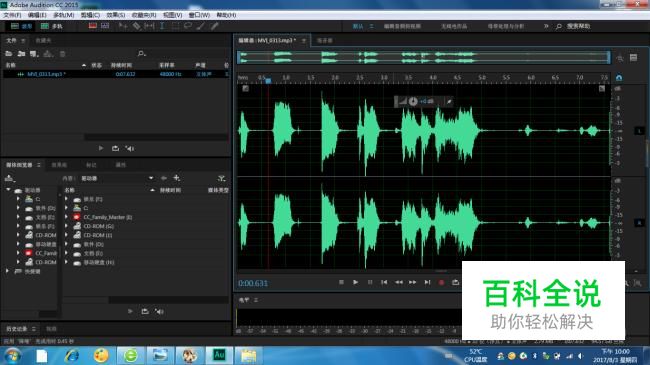Image resolution: width=650 pixels, height=365 pixels.
Task: Toggle Spectral Frequency Display in toolbar
Action: (92, 26)
